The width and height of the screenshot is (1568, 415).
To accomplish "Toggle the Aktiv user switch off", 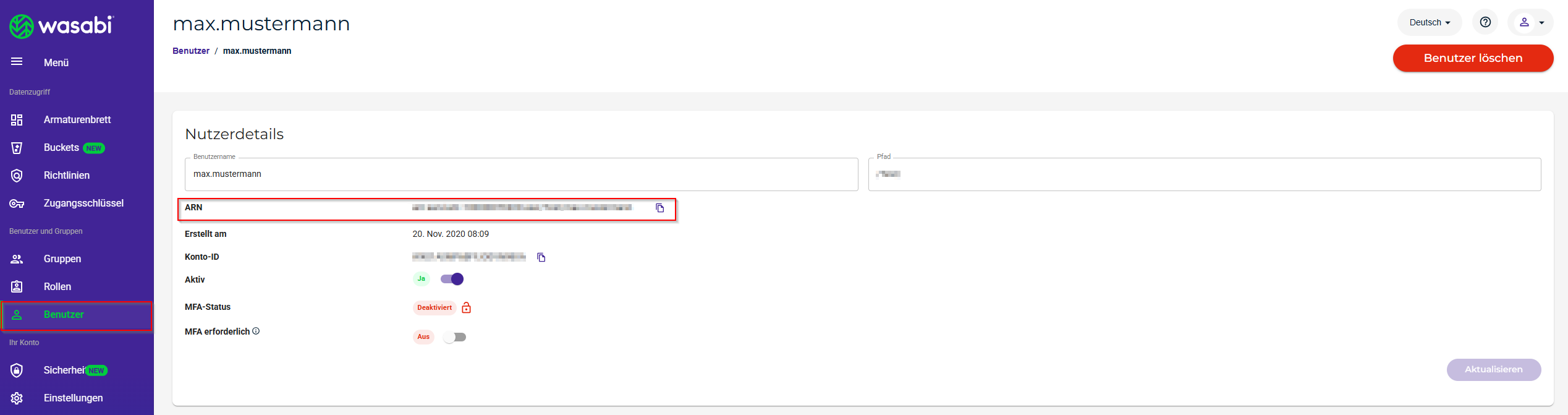I will click(x=452, y=279).
